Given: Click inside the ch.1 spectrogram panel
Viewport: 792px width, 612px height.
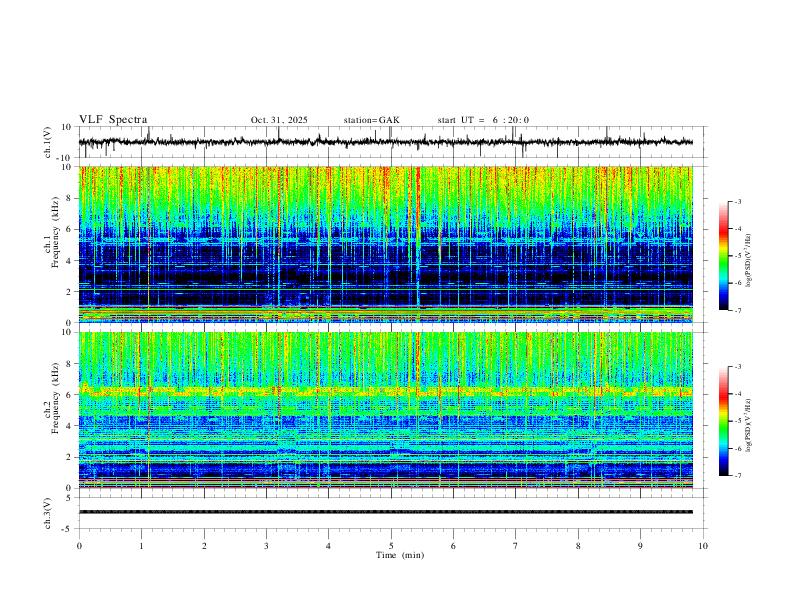Looking at the screenshot, I should 386,244.
